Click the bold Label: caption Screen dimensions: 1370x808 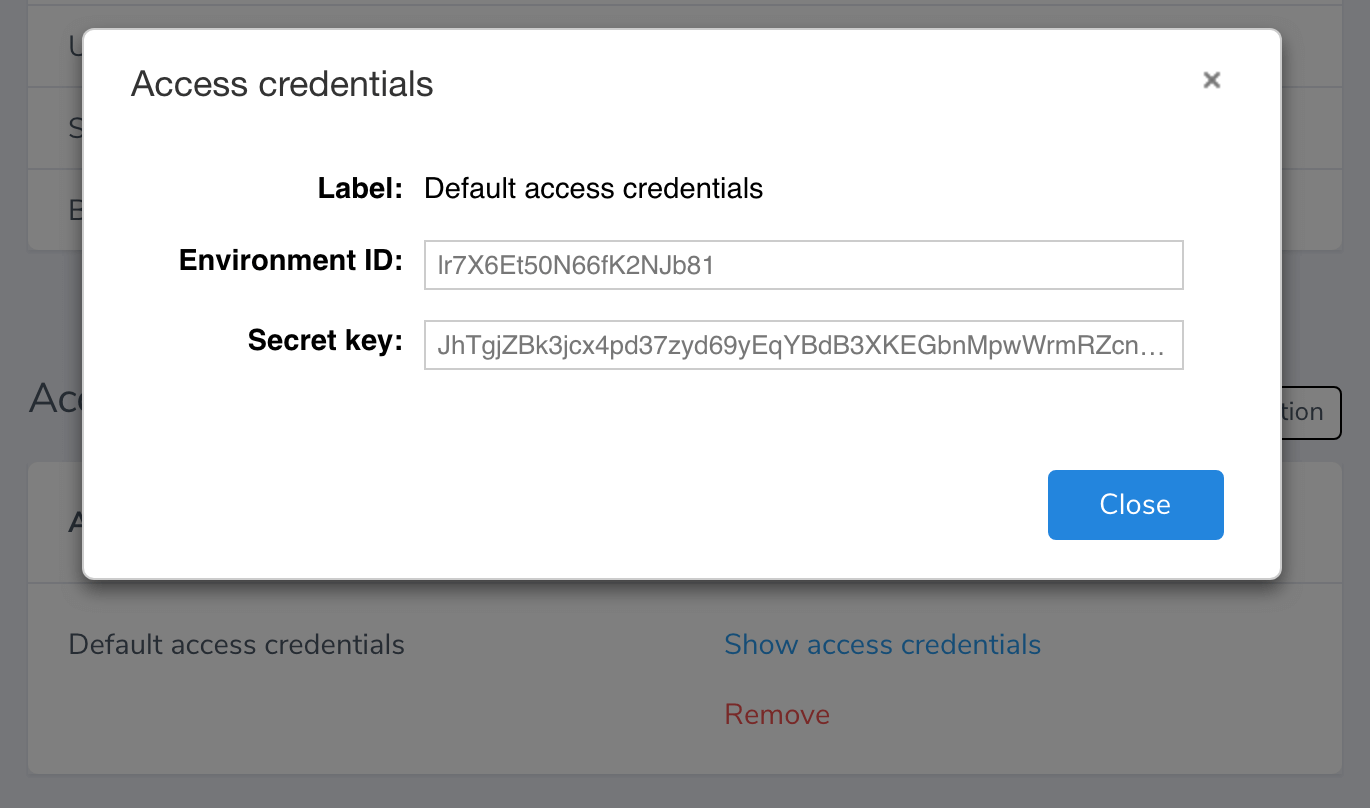[x=359, y=188]
